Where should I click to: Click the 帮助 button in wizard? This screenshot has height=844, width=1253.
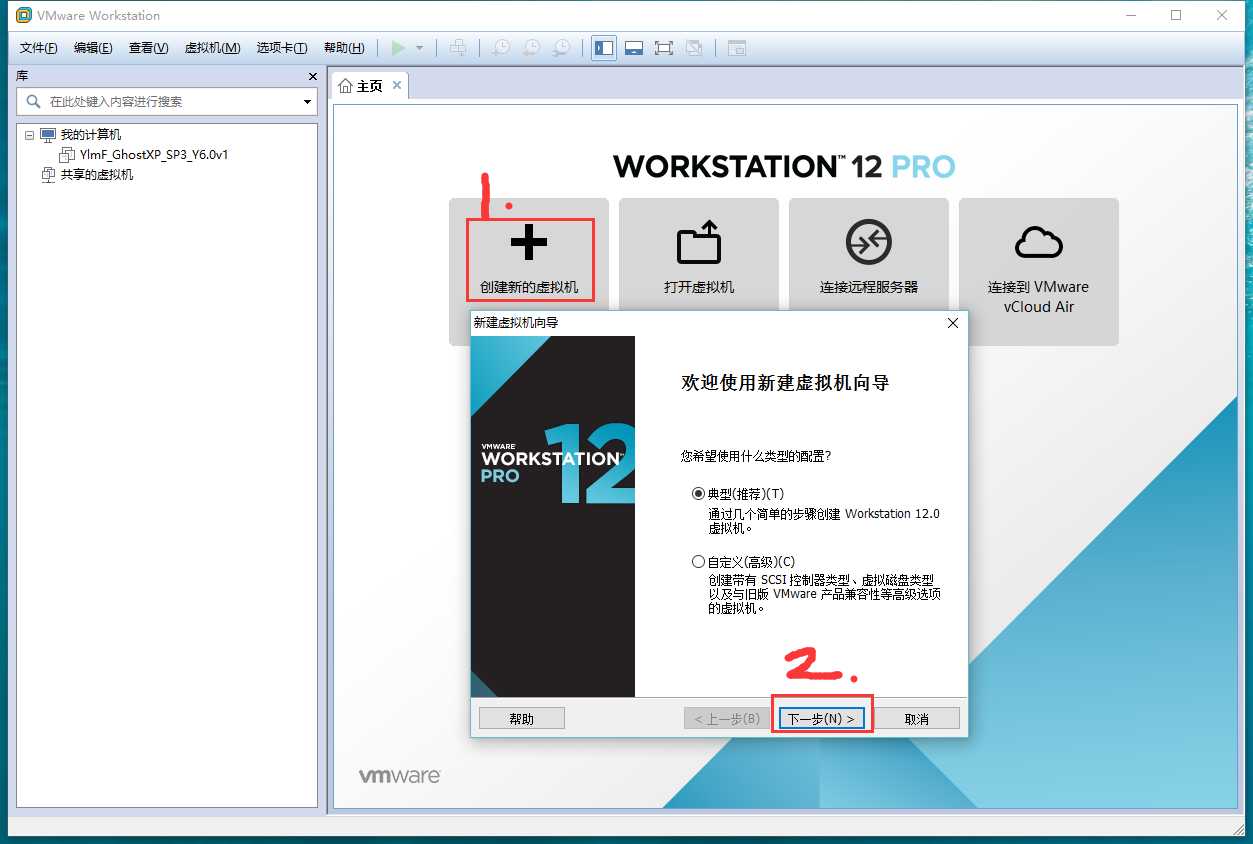click(522, 718)
